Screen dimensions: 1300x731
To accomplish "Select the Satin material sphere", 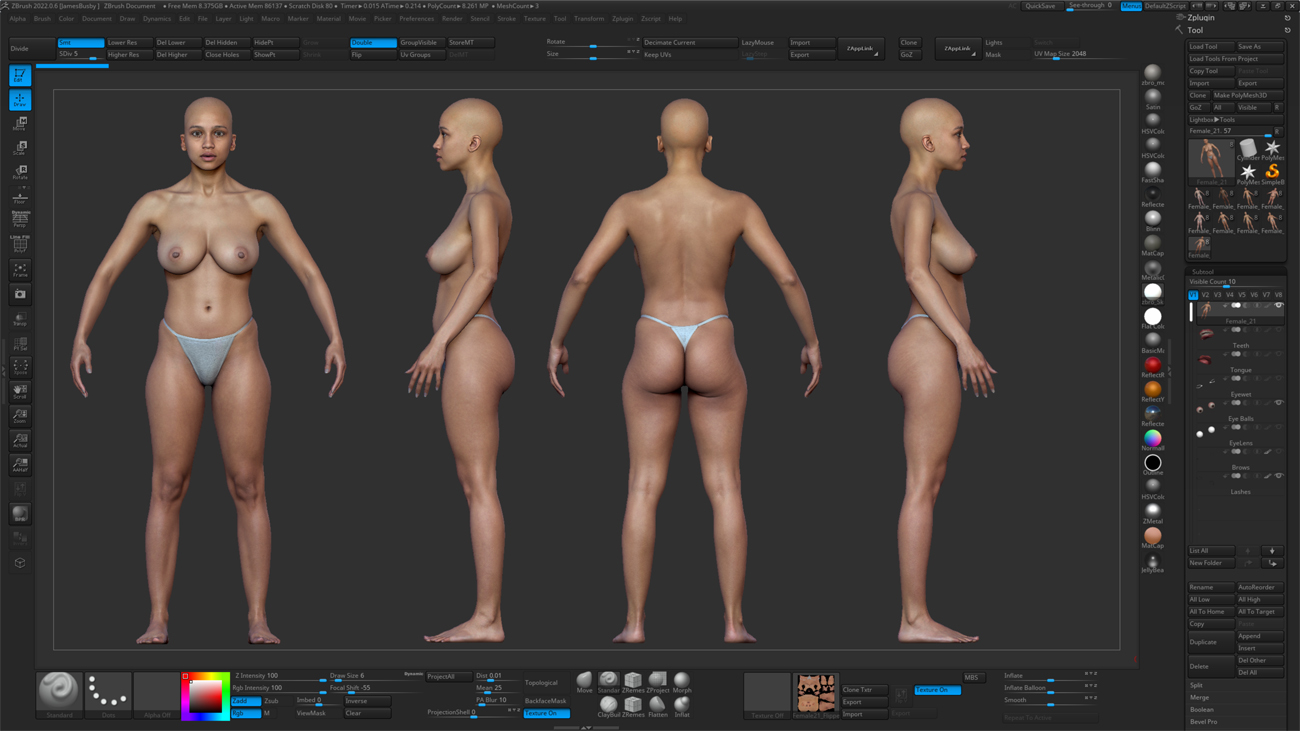I will click(1153, 98).
